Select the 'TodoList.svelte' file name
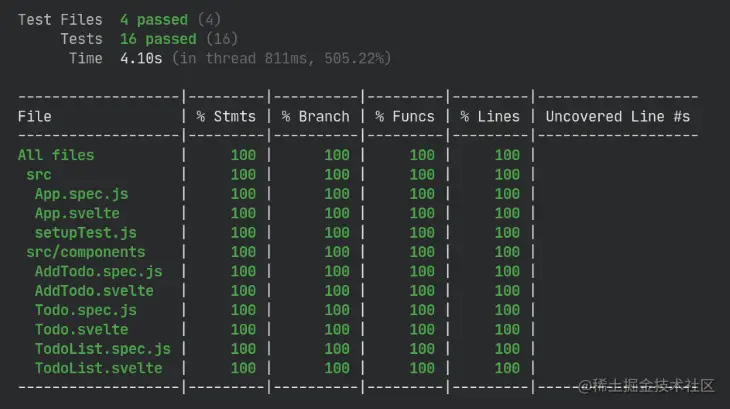Viewport: 730px width, 409px height. pyautogui.click(x=99, y=368)
